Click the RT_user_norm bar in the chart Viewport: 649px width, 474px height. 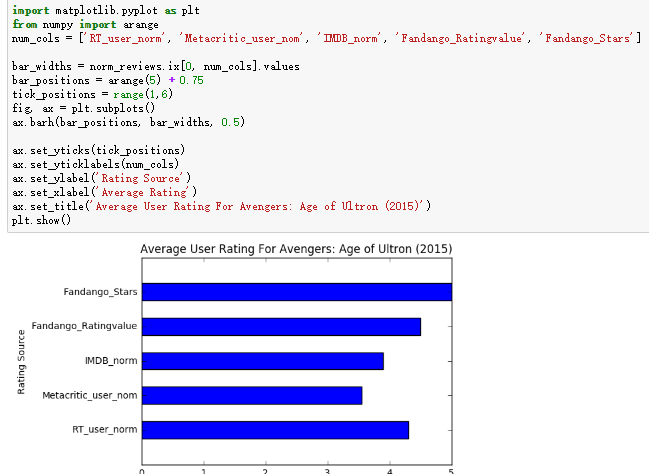275,430
